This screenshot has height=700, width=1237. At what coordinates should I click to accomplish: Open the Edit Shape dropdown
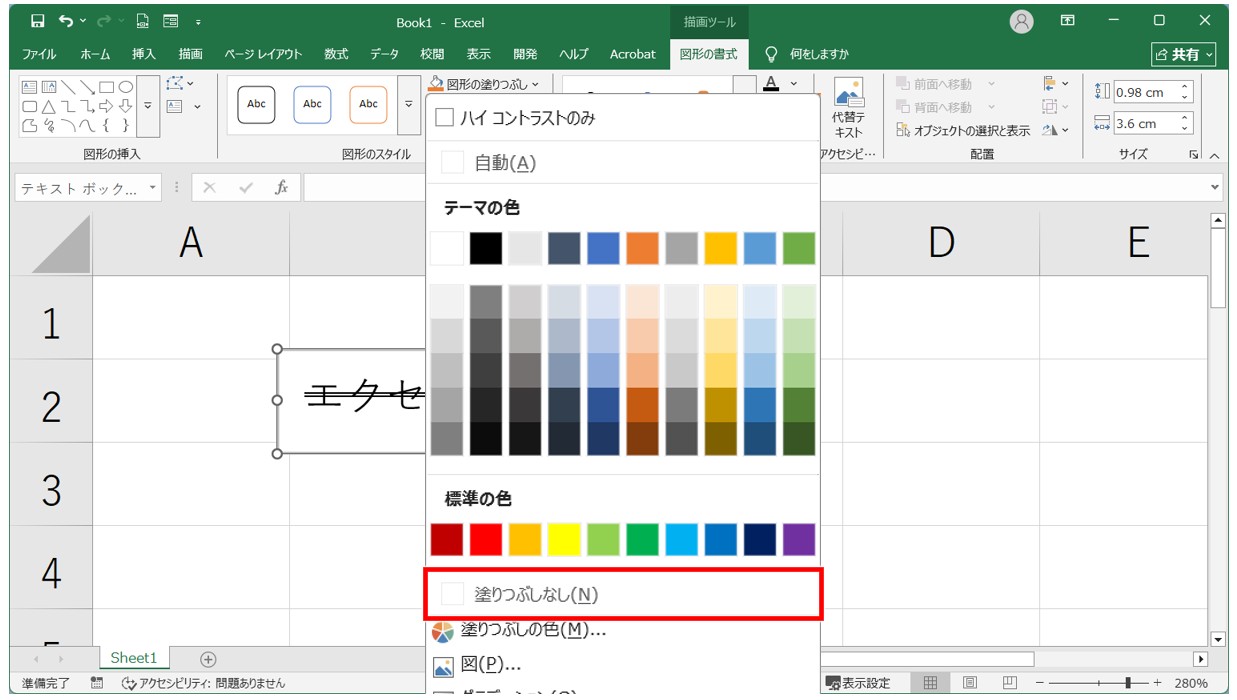(181, 84)
